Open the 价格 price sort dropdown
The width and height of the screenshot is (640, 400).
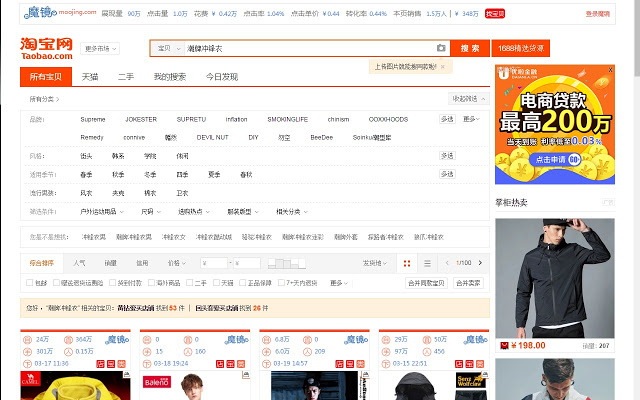[177, 263]
